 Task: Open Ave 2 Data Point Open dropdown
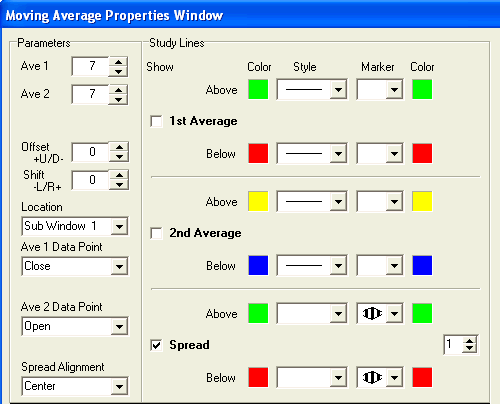pos(119,327)
